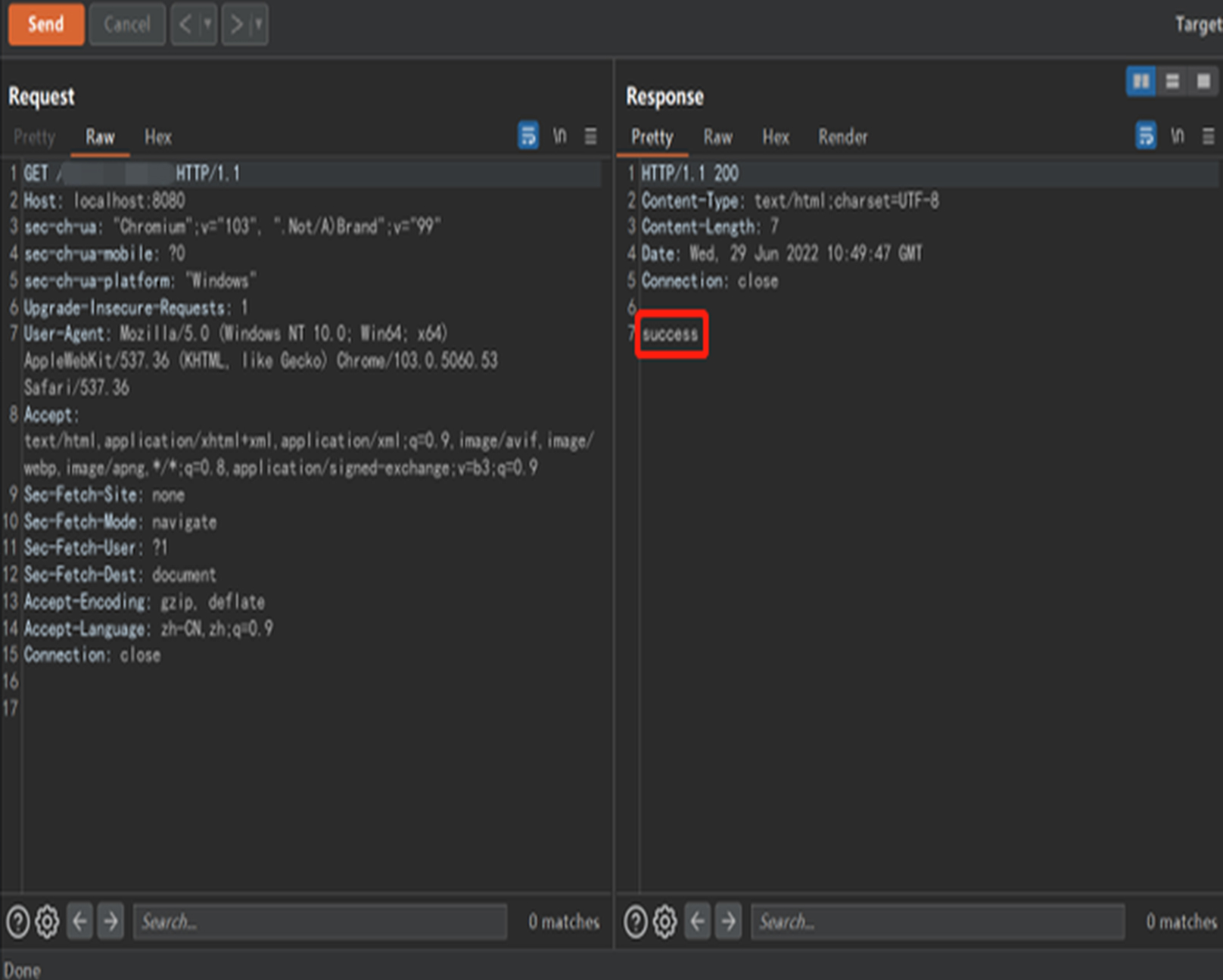The height and width of the screenshot is (980, 1223).
Task: Click the sec-ch-ua-mobile header line
Action: (x=104, y=254)
